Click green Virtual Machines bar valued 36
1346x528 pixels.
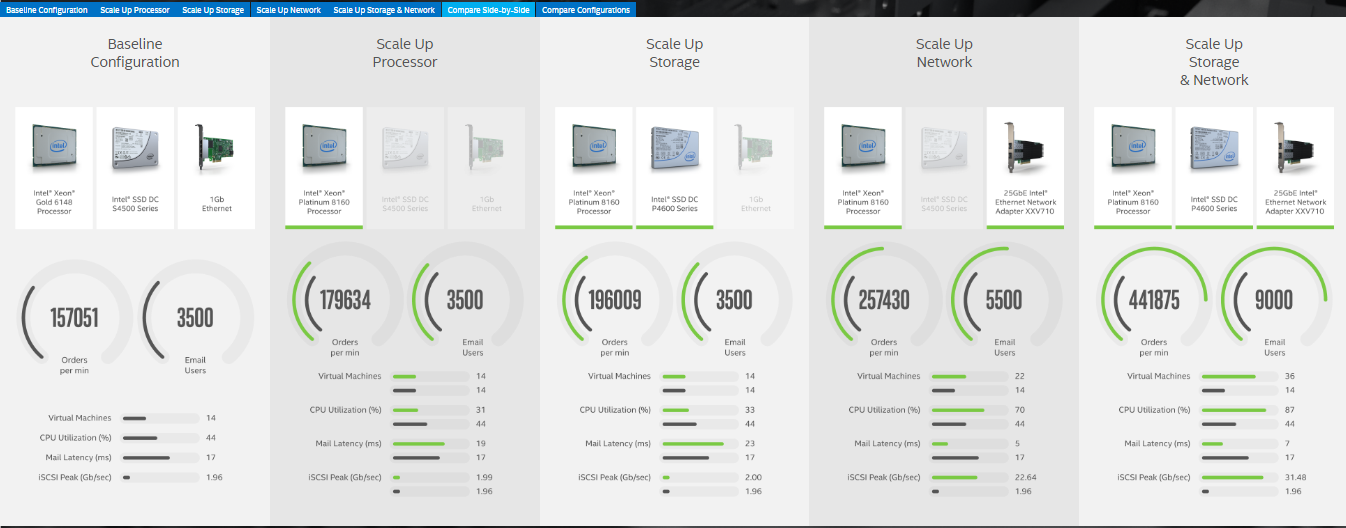(1239, 376)
